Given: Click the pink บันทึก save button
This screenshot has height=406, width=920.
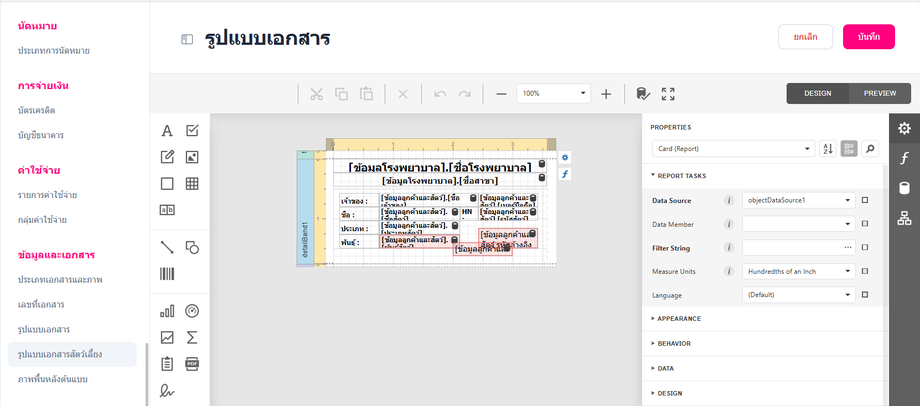Looking at the screenshot, I should click(869, 37).
